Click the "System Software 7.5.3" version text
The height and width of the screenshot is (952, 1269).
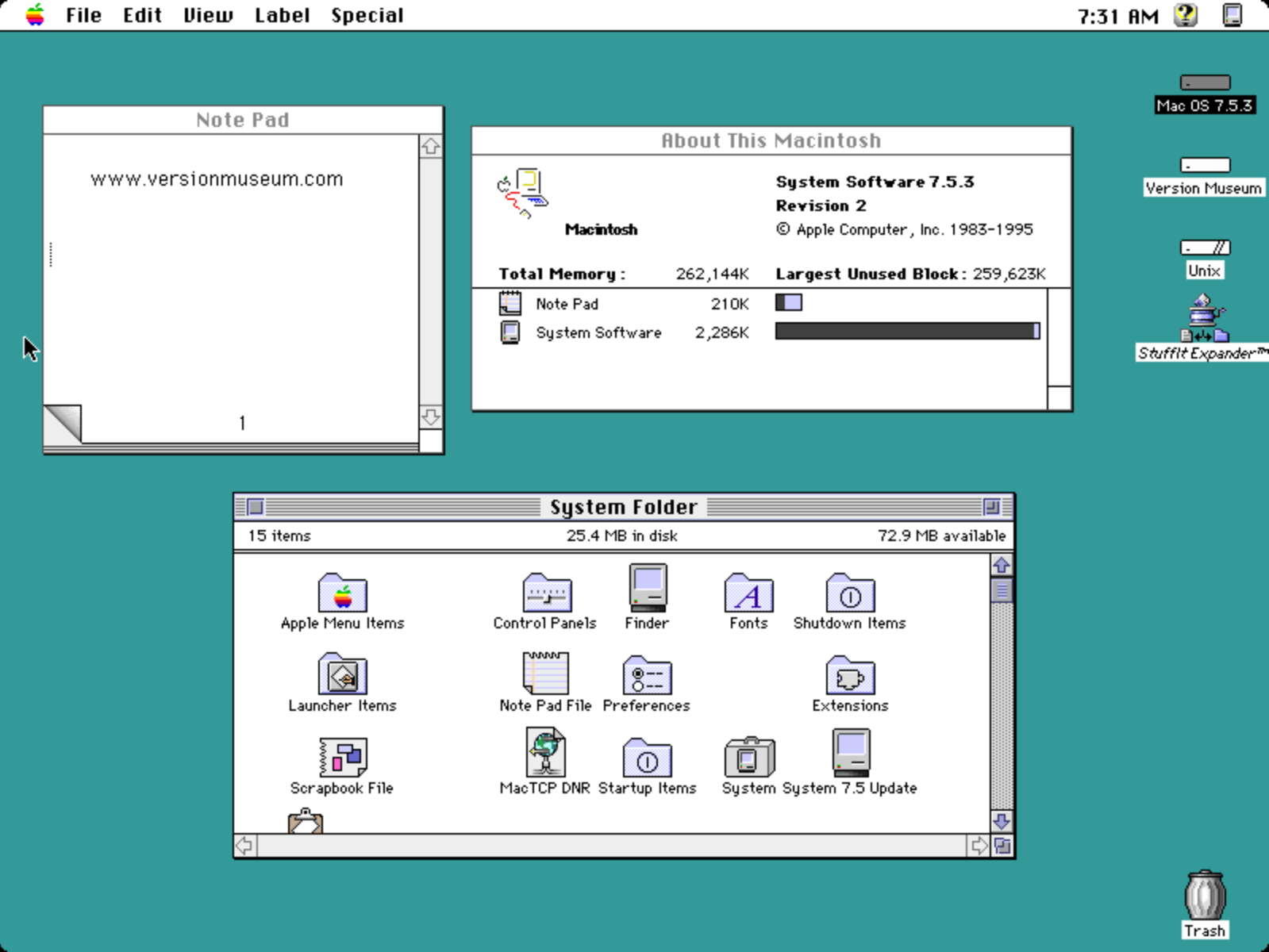coord(875,182)
